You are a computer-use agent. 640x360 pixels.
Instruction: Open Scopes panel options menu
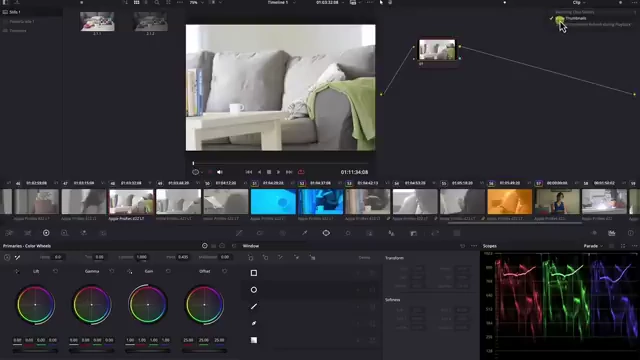(634, 246)
